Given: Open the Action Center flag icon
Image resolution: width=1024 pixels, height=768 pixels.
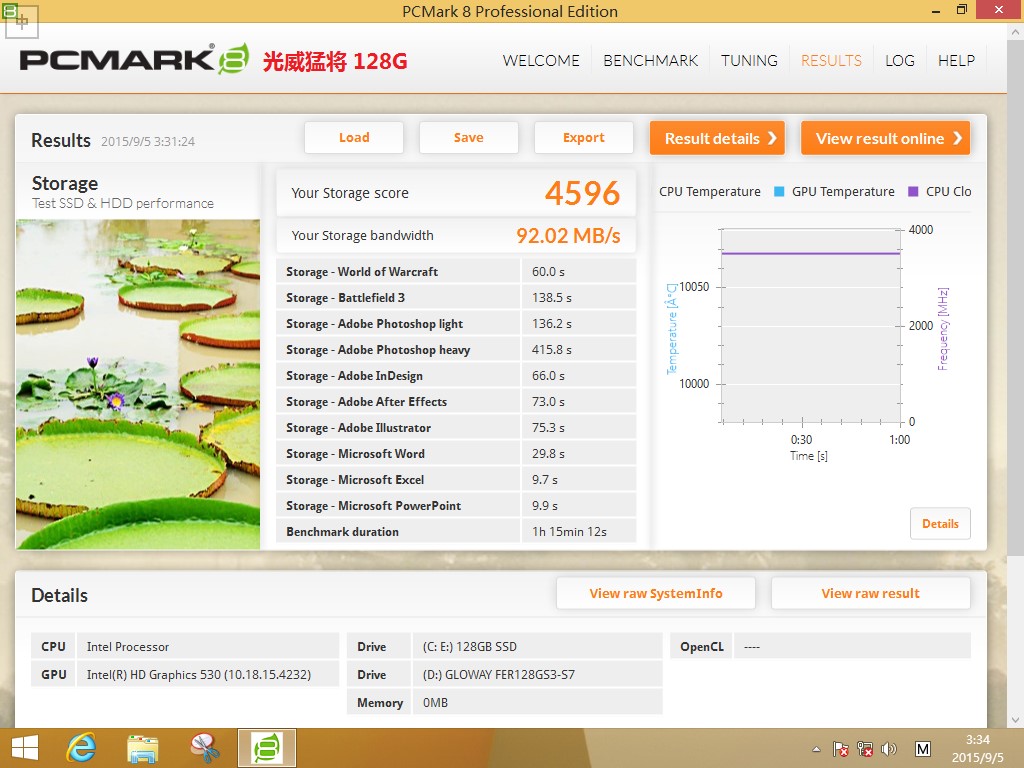Looking at the screenshot, I should coord(840,749).
